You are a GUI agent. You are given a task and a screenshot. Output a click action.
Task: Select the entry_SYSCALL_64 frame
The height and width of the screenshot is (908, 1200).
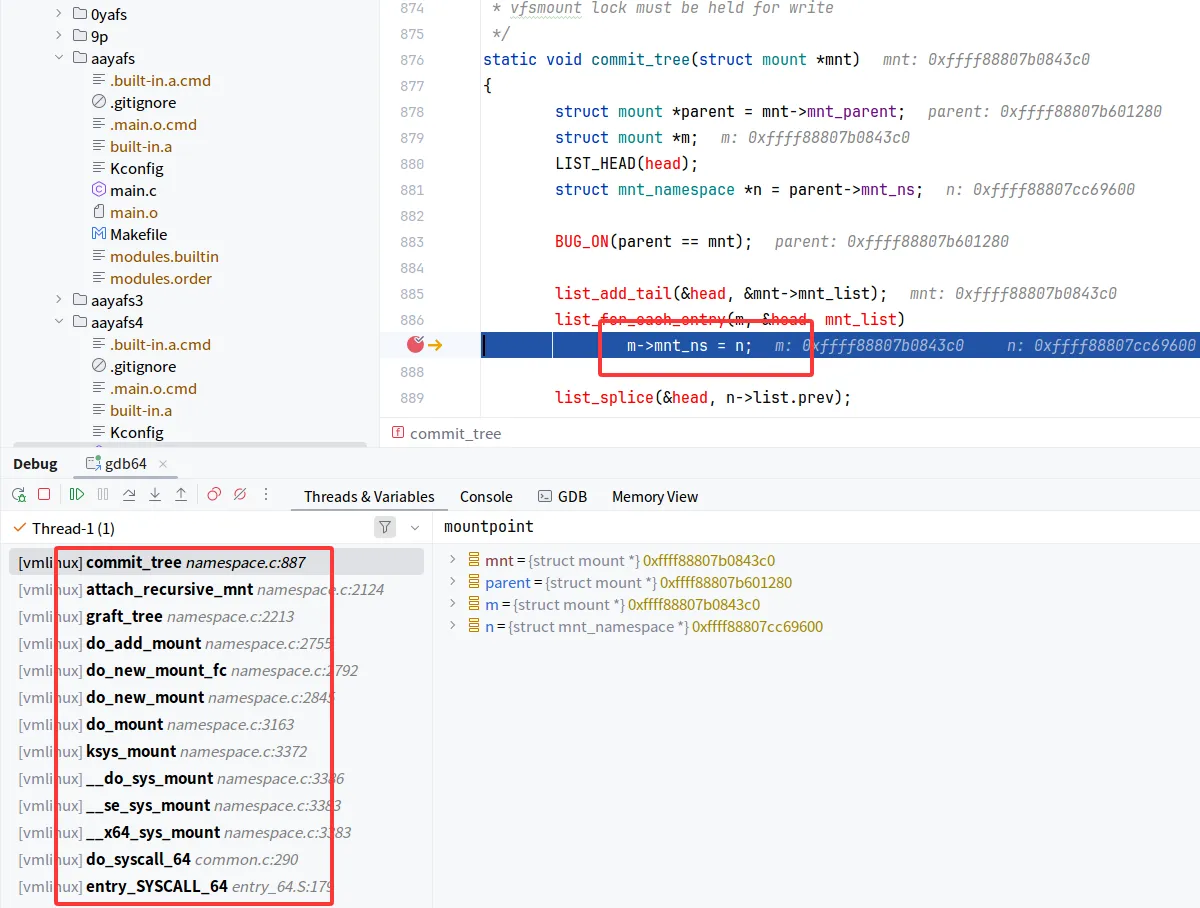click(x=216, y=886)
